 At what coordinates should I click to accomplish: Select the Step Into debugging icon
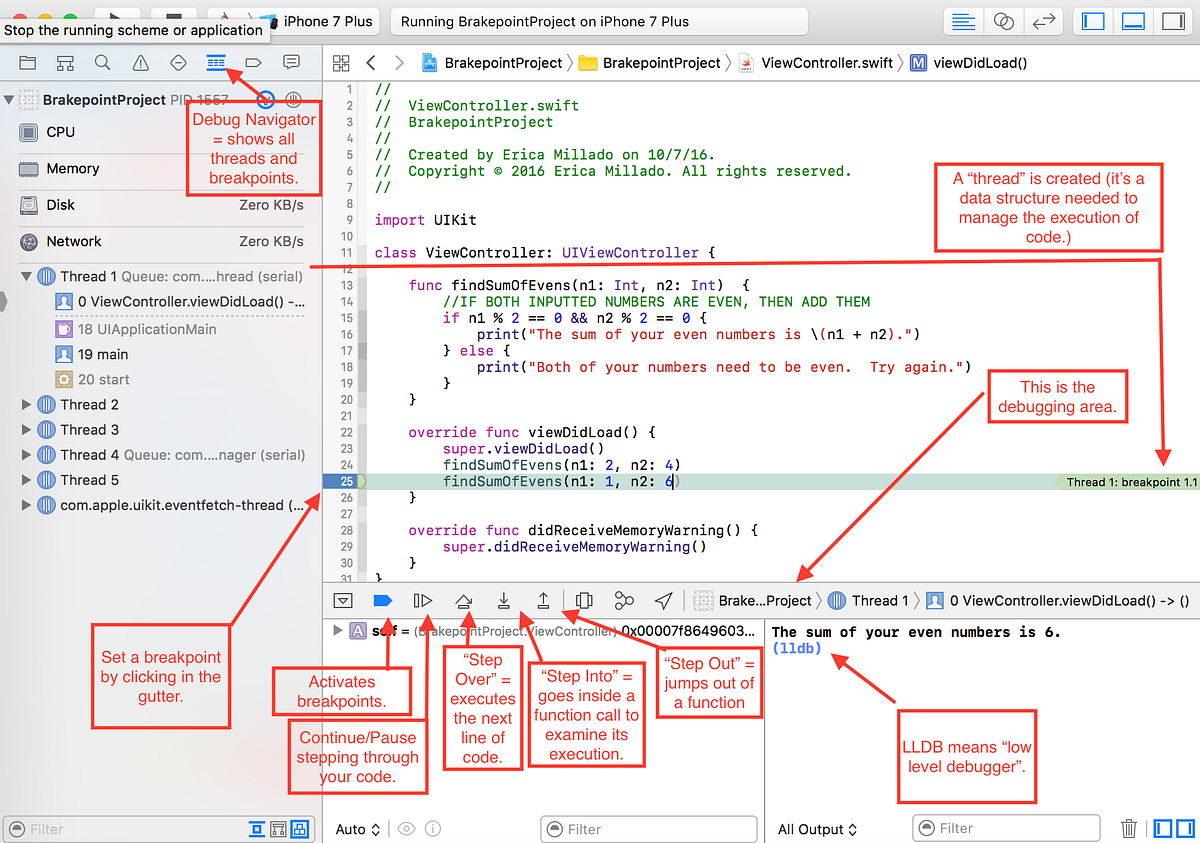pyautogui.click(x=503, y=600)
